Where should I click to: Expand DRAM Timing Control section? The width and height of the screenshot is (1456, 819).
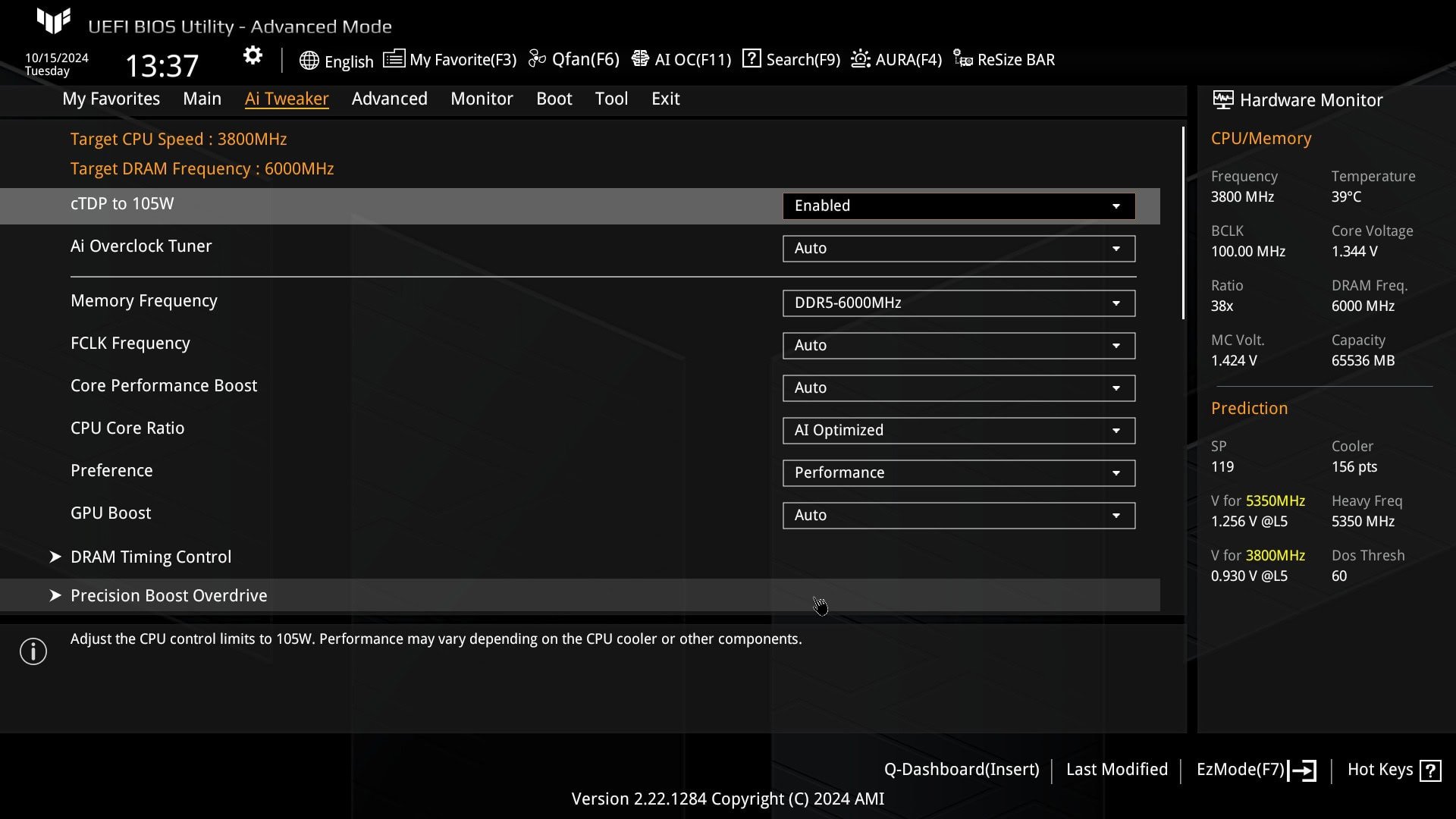[x=151, y=556]
